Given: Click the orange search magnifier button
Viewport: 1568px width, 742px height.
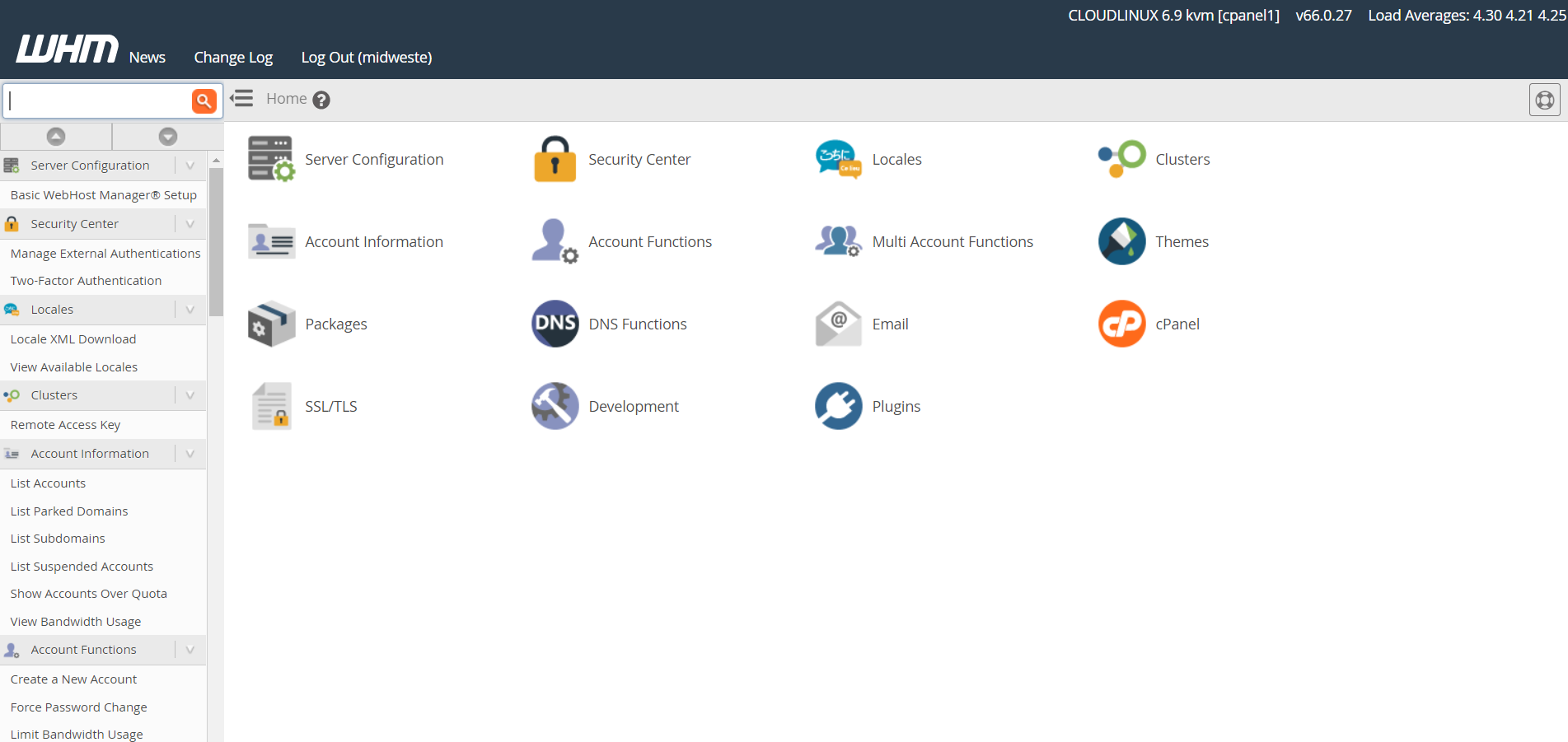Looking at the screenshot, I should pyautogui.click(x=204, y=100).
